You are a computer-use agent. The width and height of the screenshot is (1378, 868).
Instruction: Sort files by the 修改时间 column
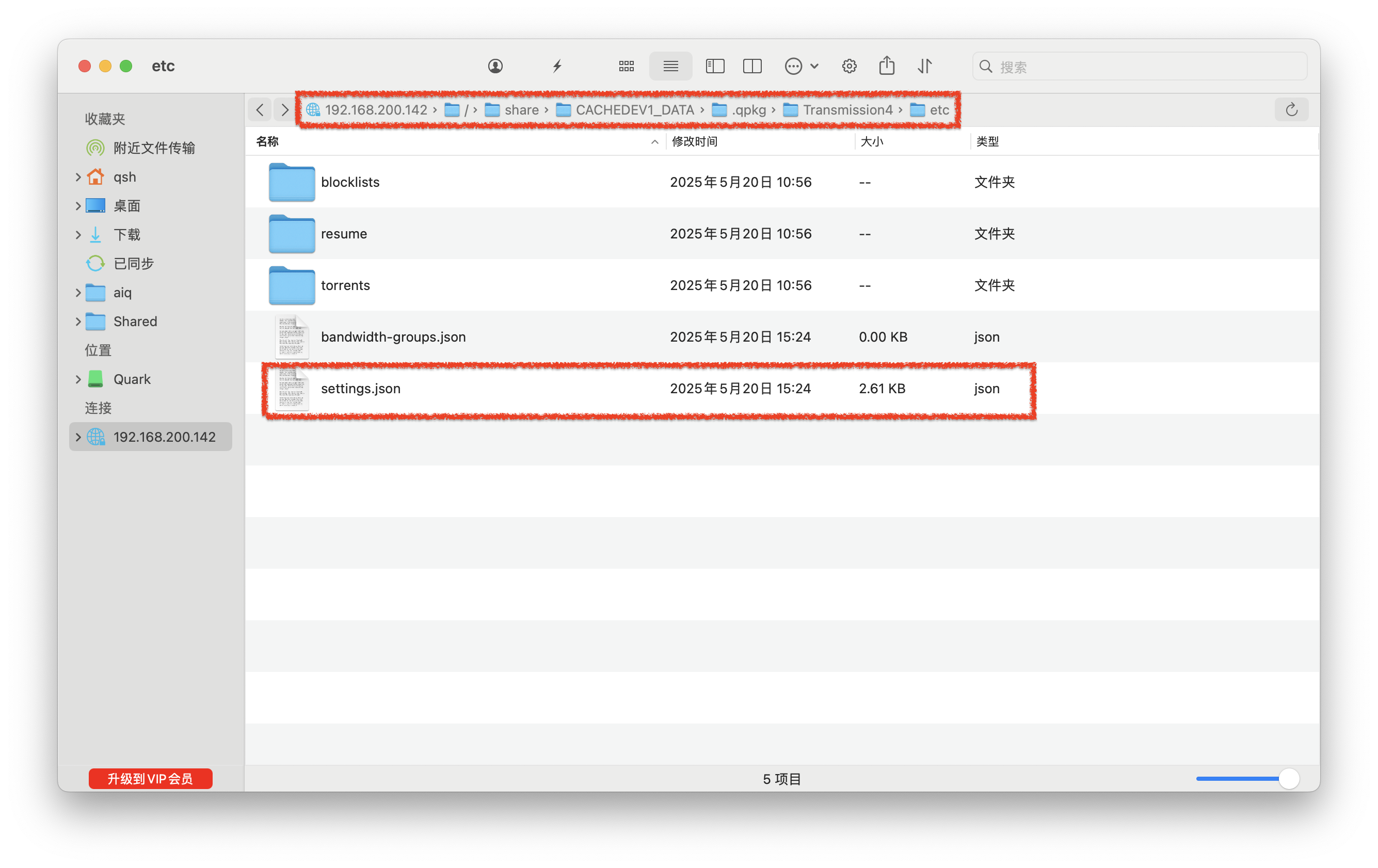695,142
